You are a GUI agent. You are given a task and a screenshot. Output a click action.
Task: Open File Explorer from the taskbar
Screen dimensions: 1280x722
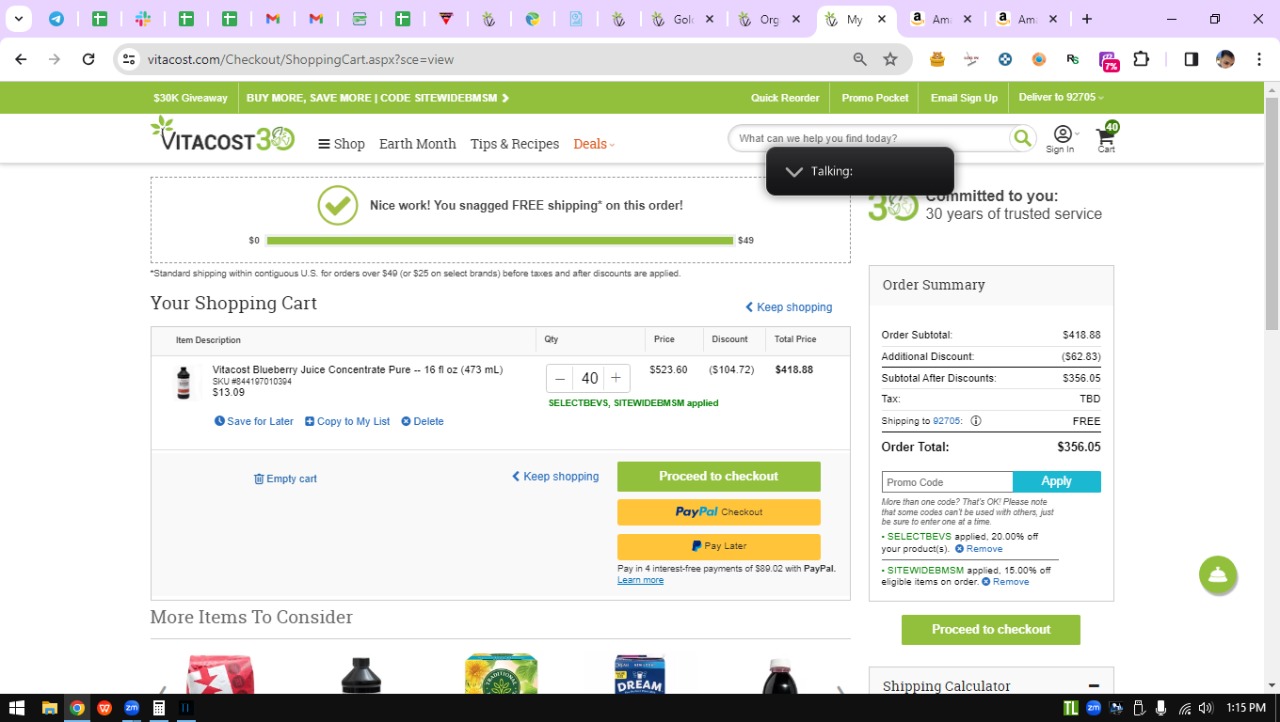tap(49, 708)
